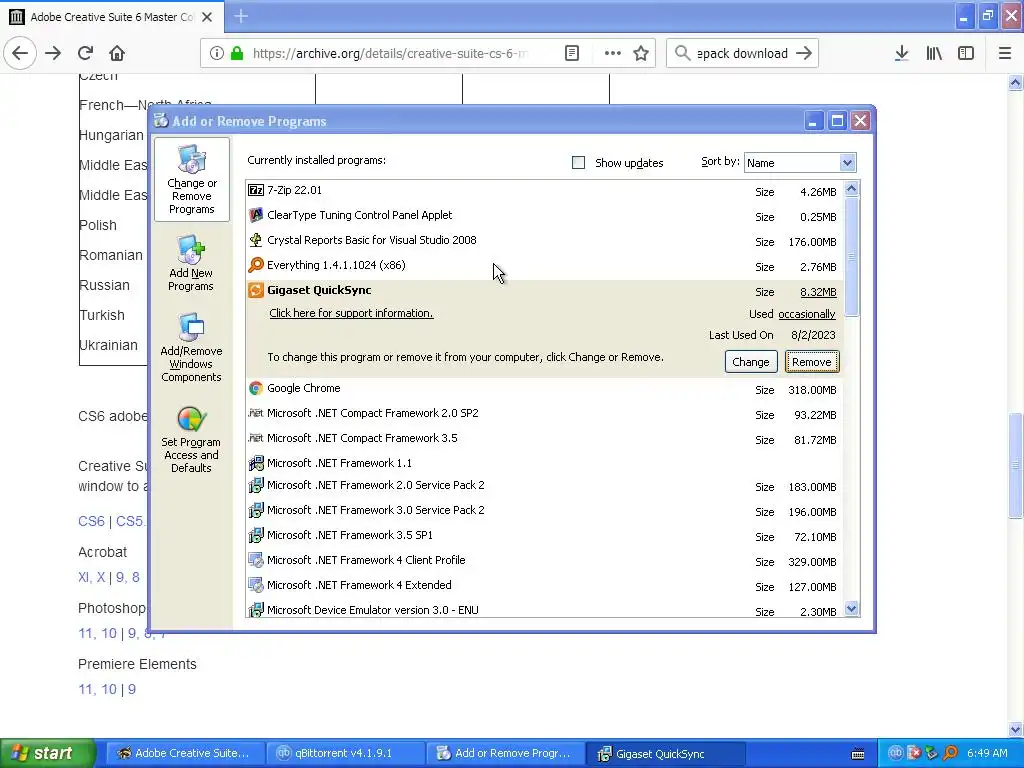Open Premiere Elements 9 link on webpage
Viewport: 1024px width, 768px height.
click(x=132, y=690)
